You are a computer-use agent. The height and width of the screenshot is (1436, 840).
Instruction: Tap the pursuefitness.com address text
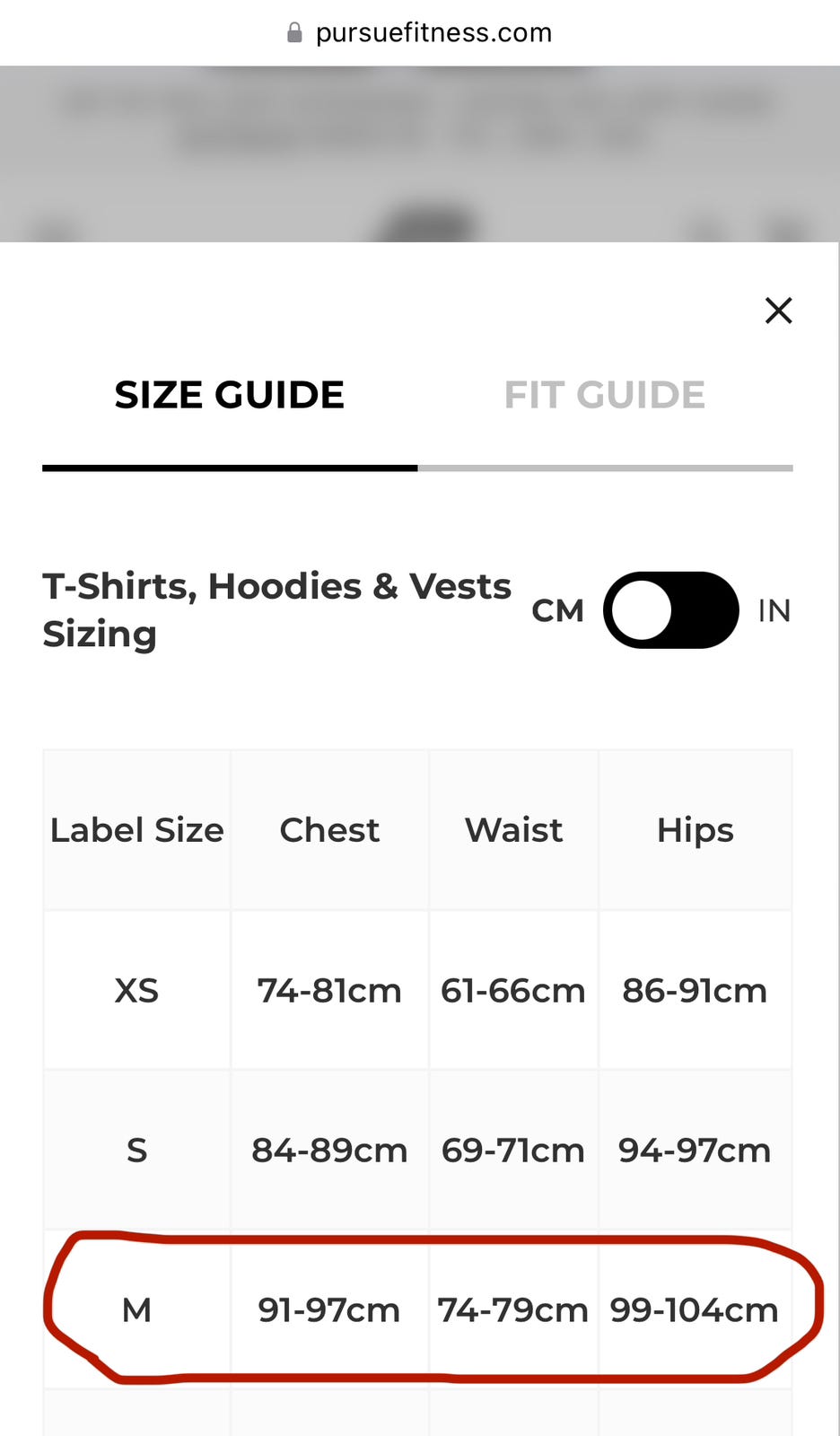pyautogui.click(x=433, y=33)
